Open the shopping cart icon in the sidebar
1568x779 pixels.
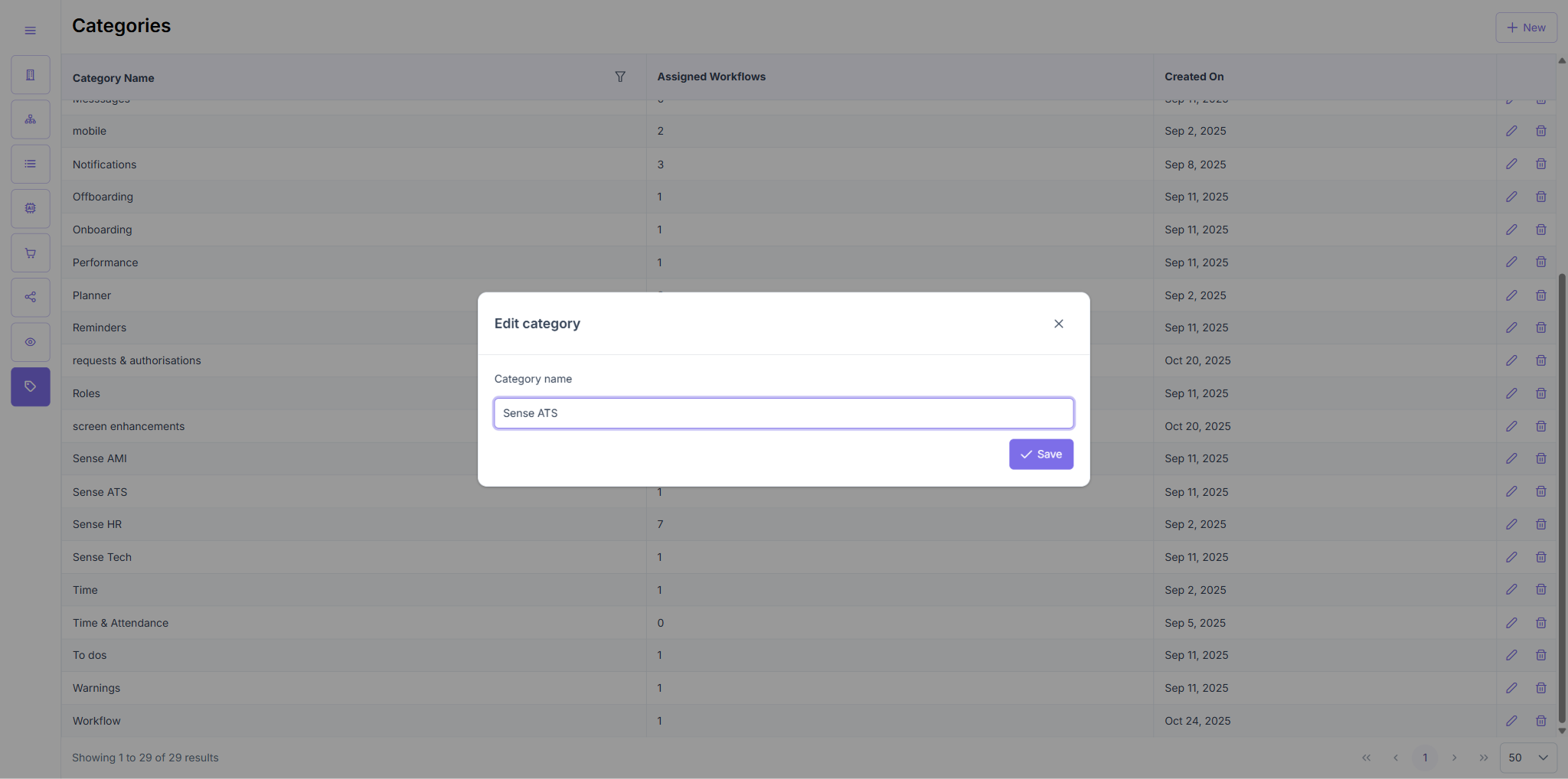31,253
